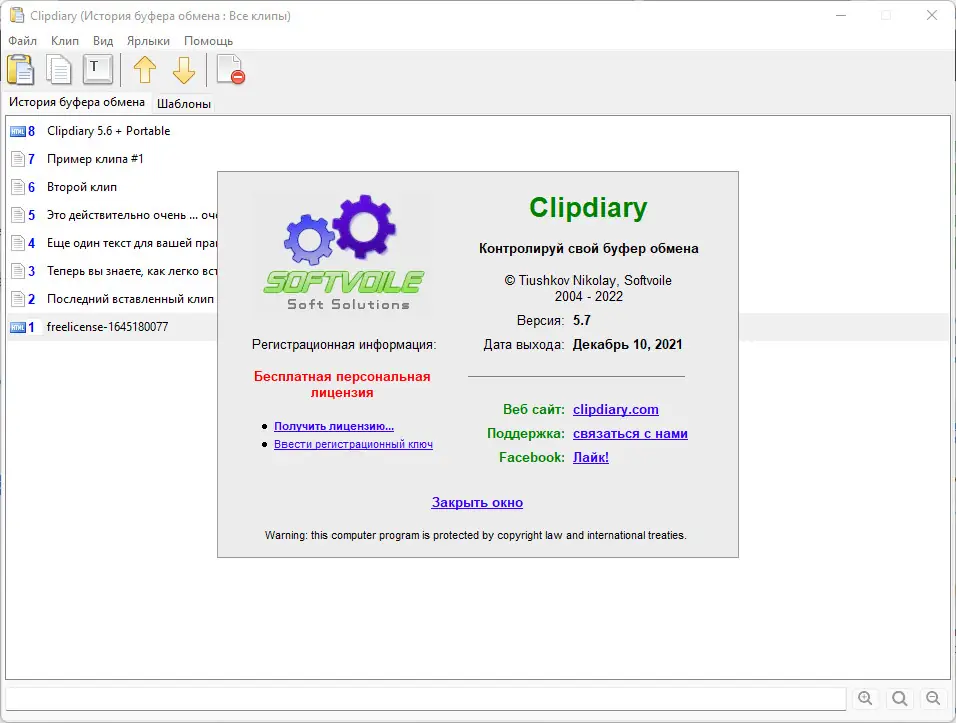Click the document icon of clip 5
Screen dimensions: 956x723
(x=18, y=215)
